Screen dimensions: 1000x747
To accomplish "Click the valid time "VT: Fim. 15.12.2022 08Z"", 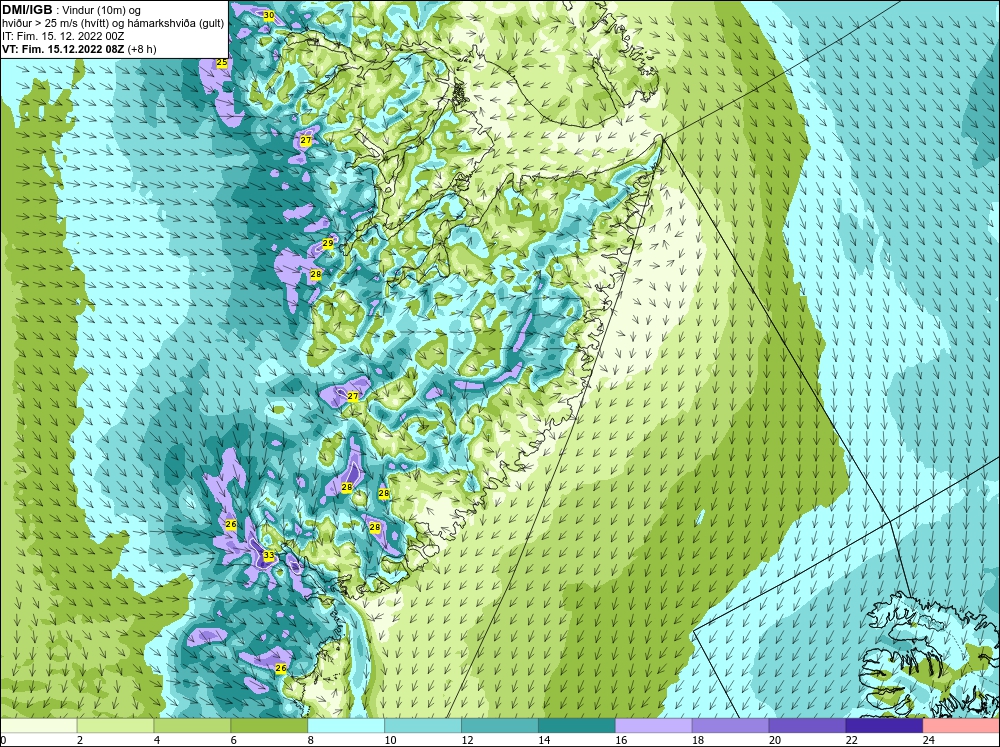I will coord(63,49).
